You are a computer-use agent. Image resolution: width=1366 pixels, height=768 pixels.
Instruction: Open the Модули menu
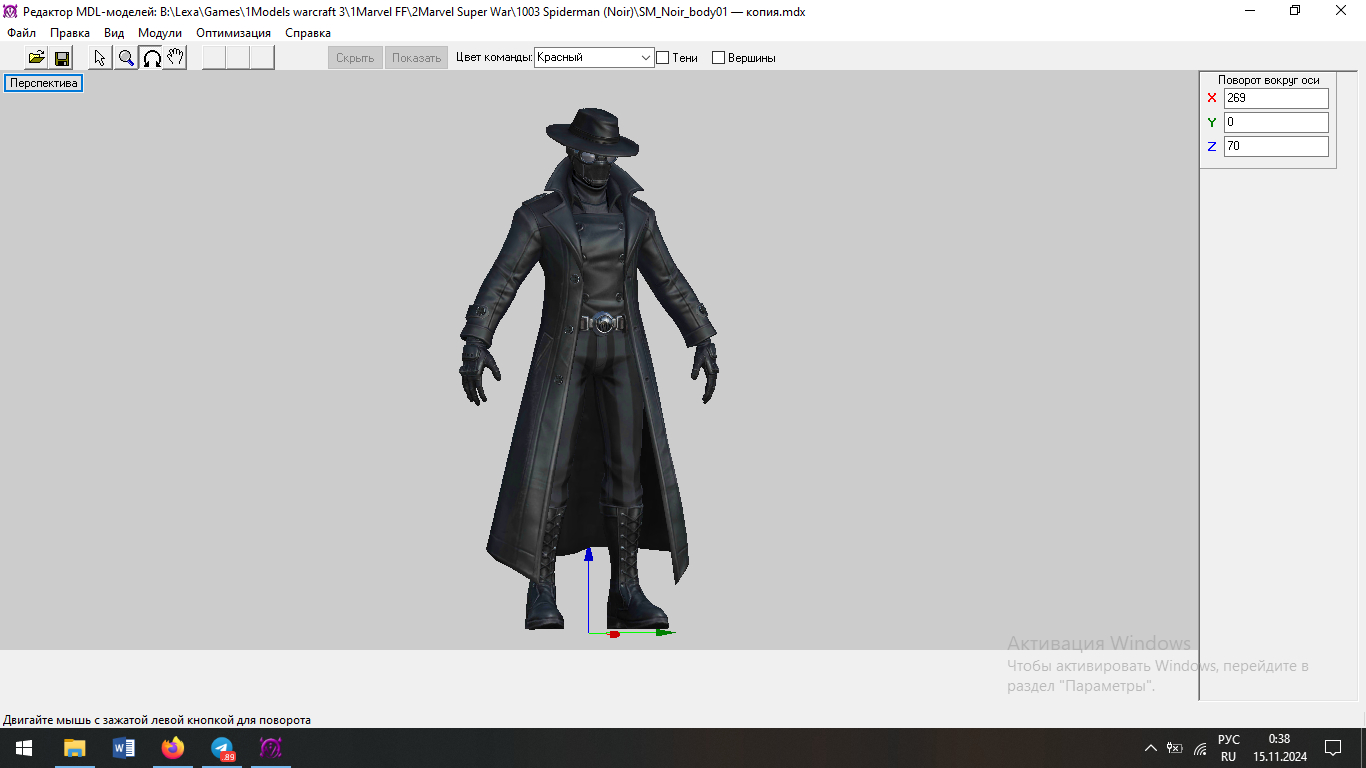pos(160,33)
